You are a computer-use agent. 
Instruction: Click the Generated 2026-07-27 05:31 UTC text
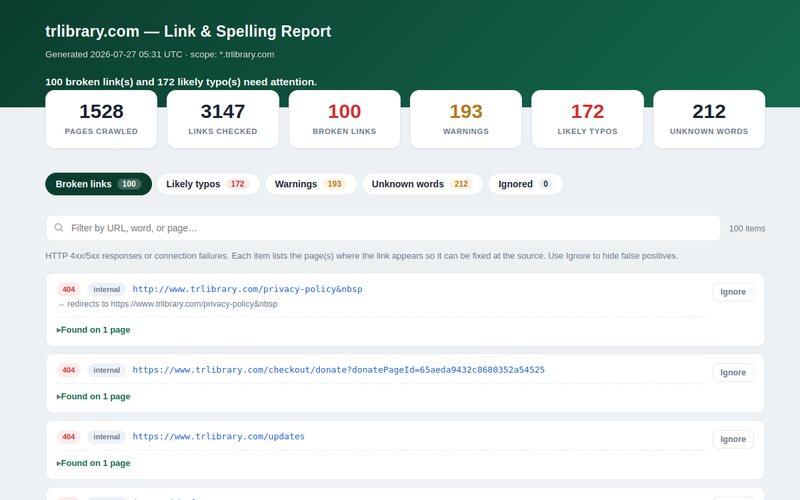click(x=160, y=54)
